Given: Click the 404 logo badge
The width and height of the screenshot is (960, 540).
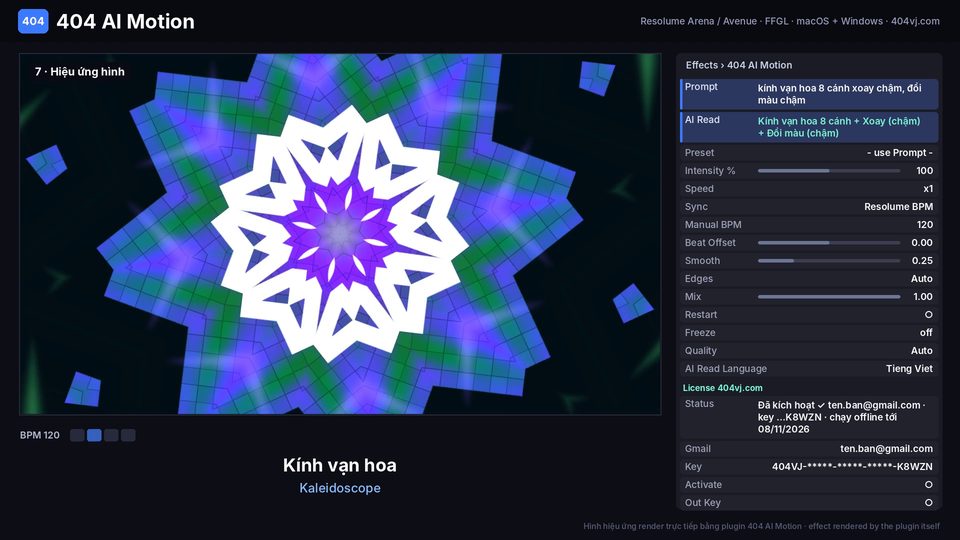Looking at the screenshot, I should click(x=33, y=21).
